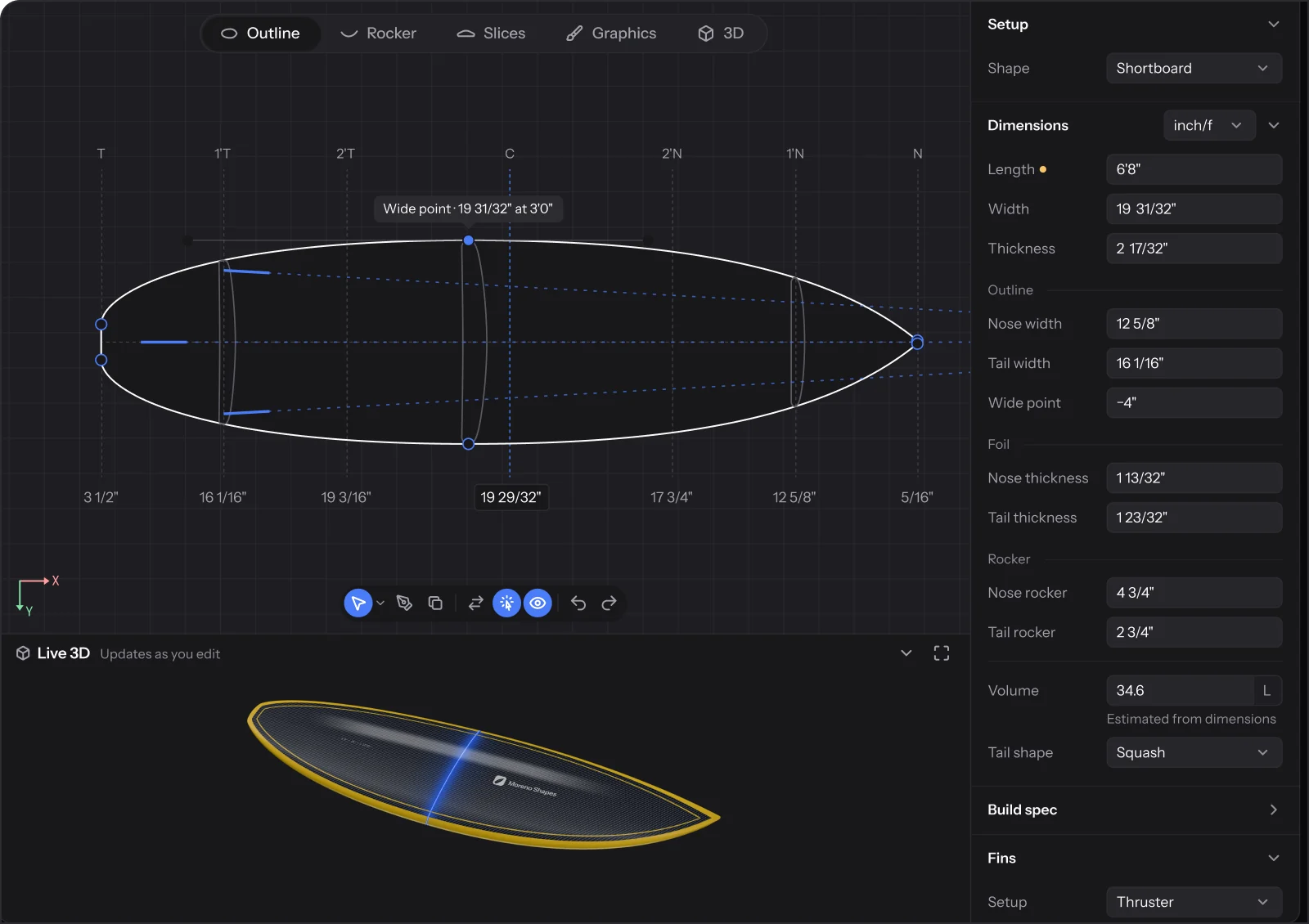Viewport: 1309px width, 924px height.
Task: Click the upper tail tangent handle
Action: tap(247, 271)
